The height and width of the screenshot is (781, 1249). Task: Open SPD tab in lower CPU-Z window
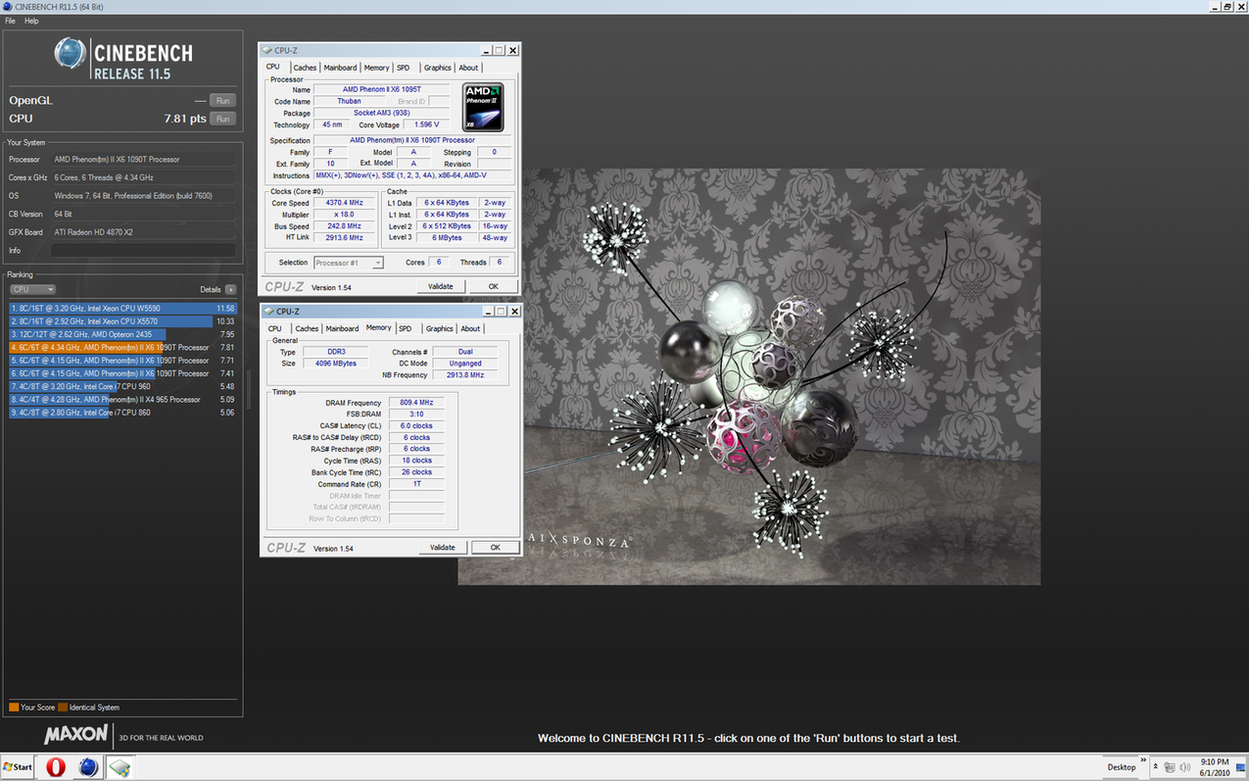405,328
